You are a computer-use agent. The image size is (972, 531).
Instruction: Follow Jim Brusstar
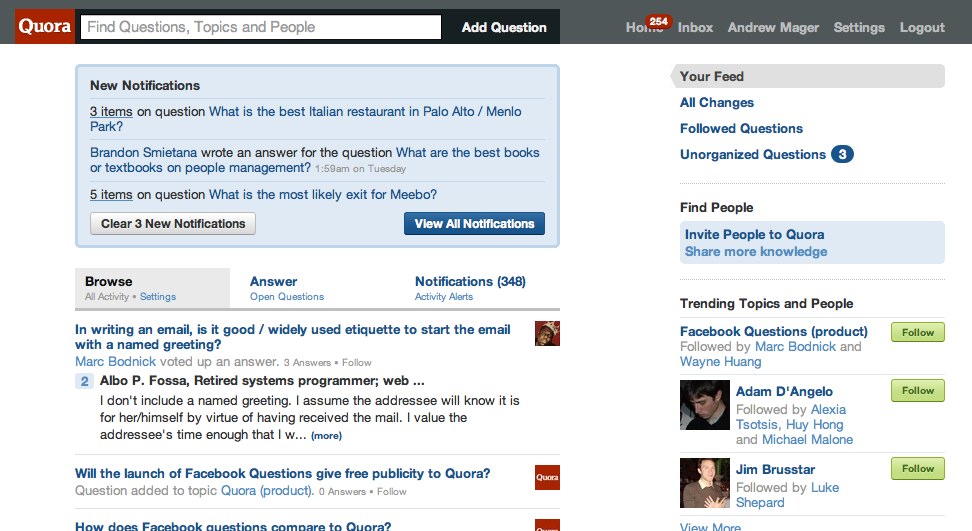click(917, 468)
